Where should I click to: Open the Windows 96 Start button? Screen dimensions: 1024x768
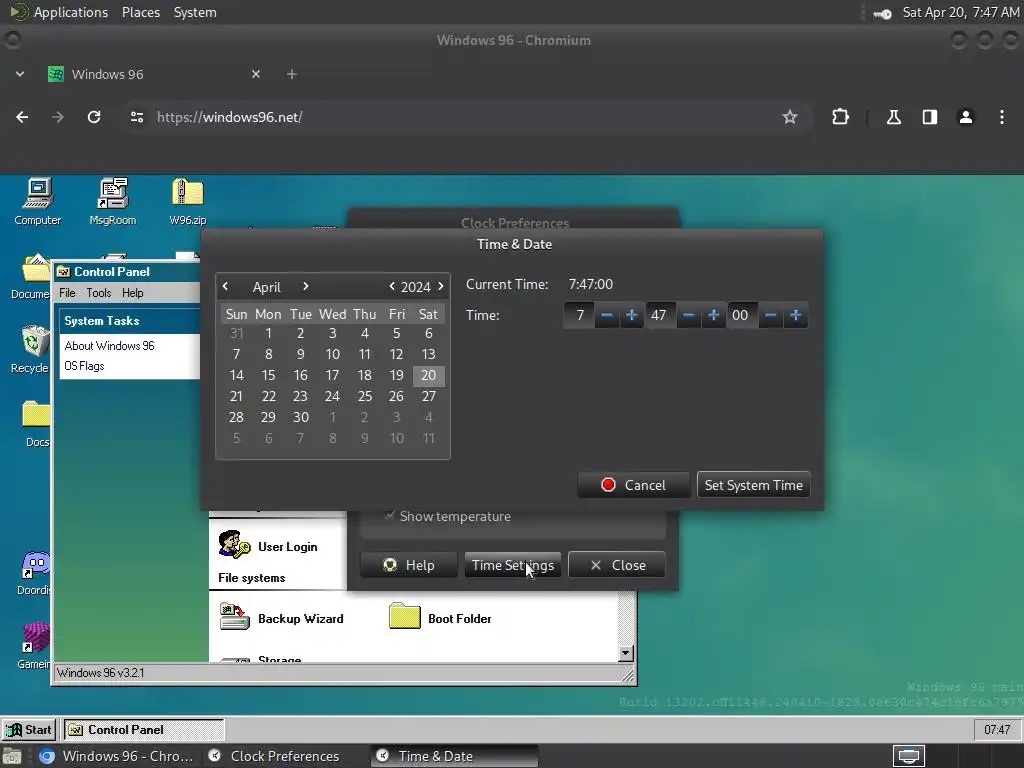tap(29, 729)
